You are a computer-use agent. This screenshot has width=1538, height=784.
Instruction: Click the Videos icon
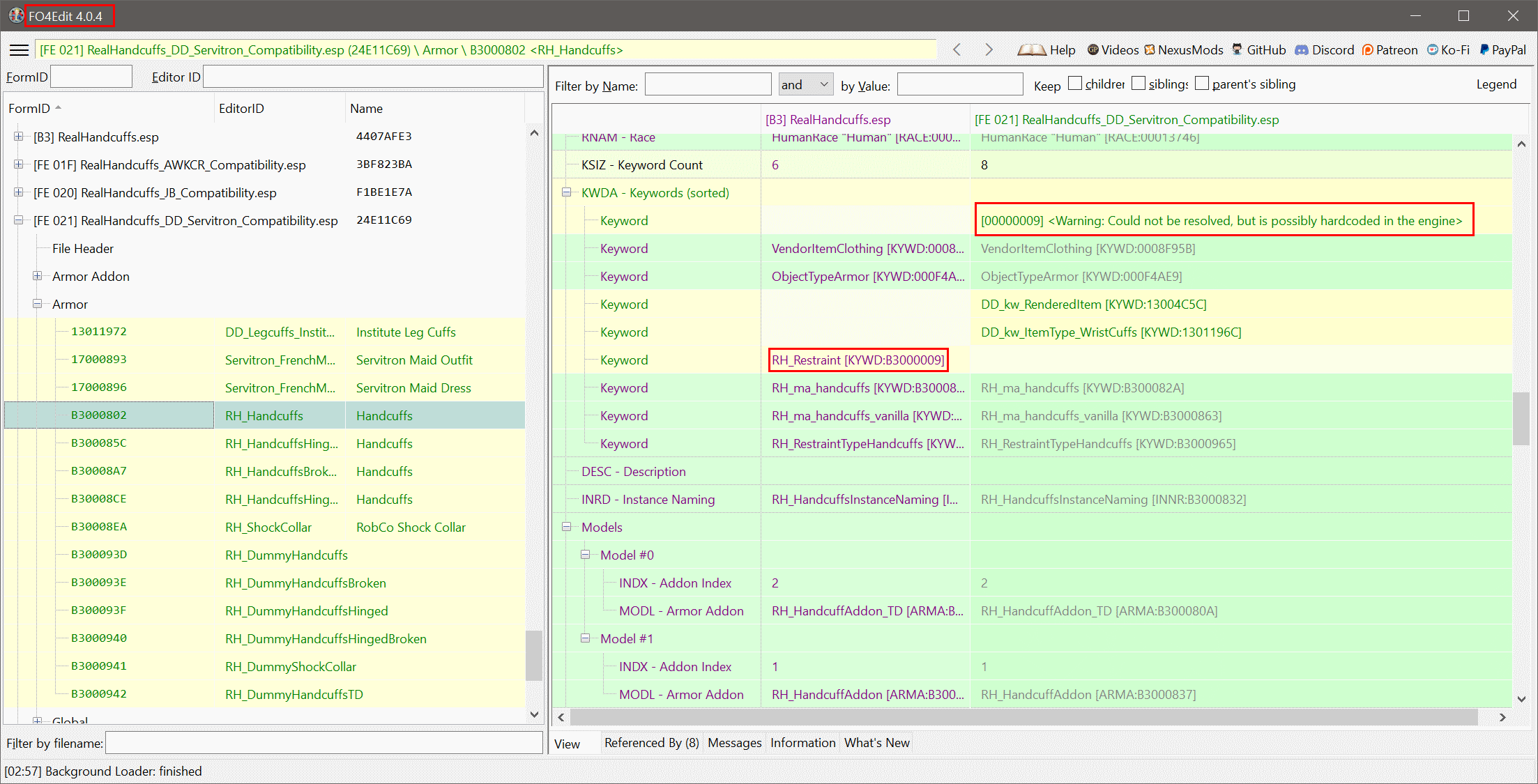pos(1093,49)
